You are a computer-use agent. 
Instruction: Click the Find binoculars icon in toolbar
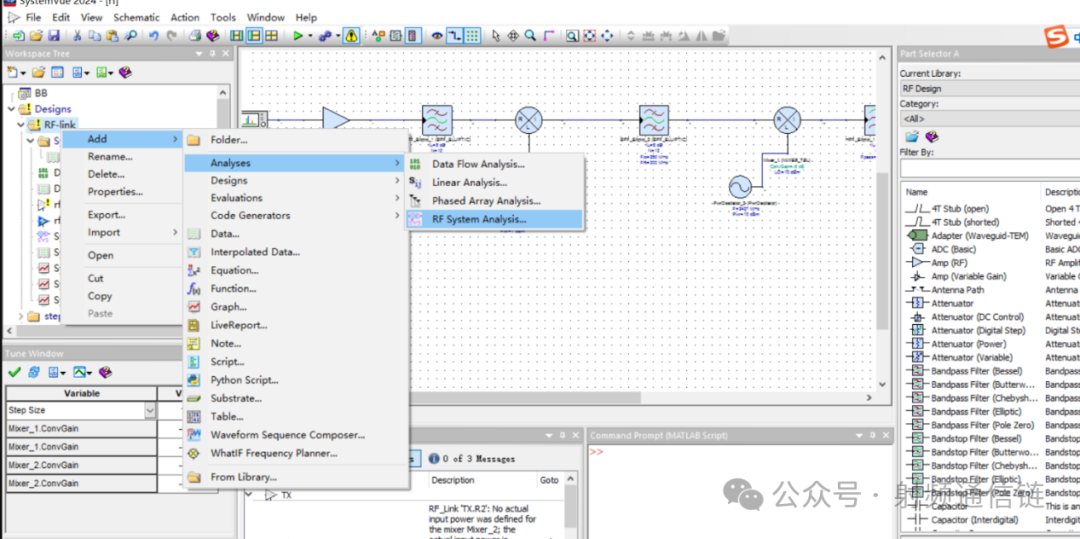tap(130, 36)
